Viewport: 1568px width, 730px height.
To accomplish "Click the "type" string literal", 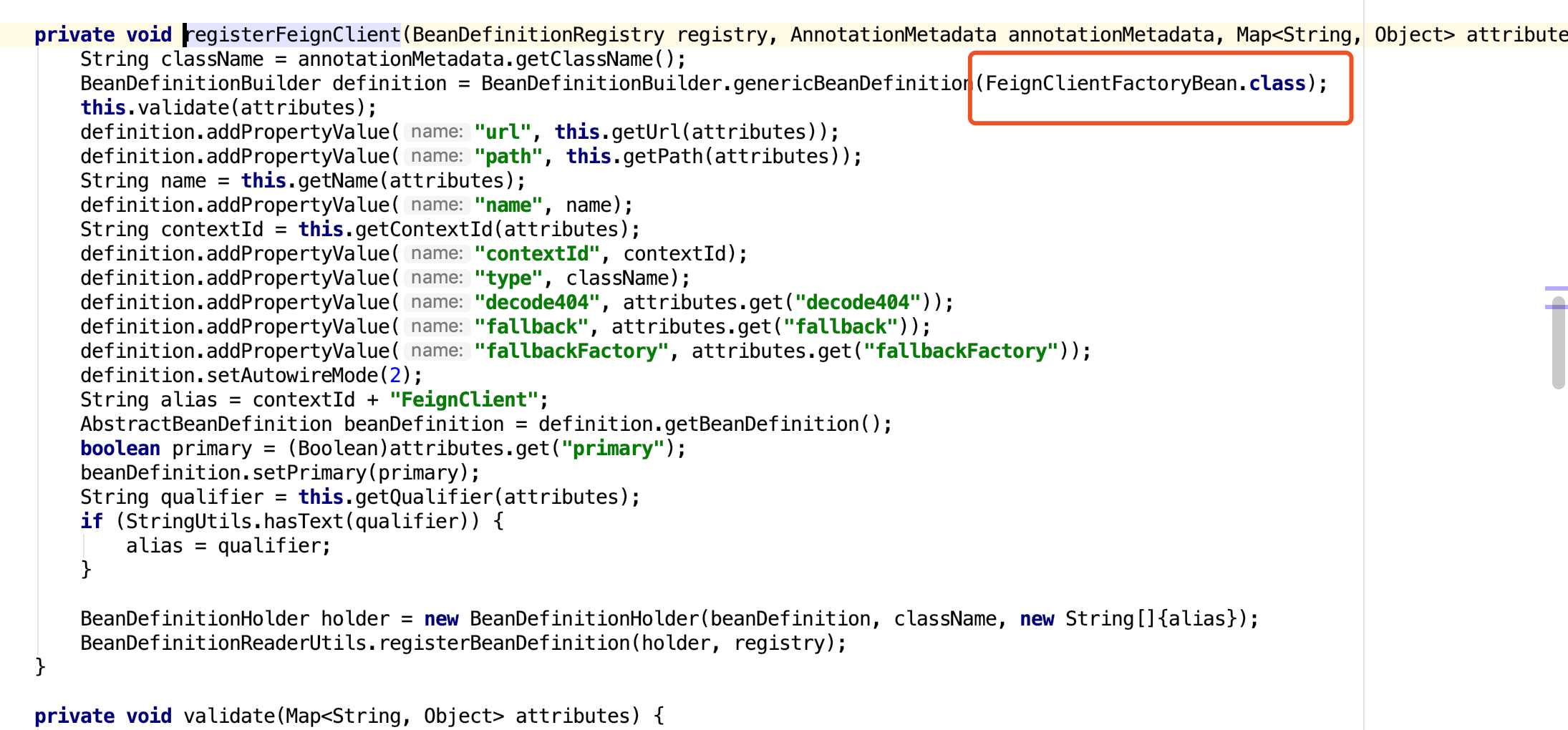I will [x=509, y=278].
